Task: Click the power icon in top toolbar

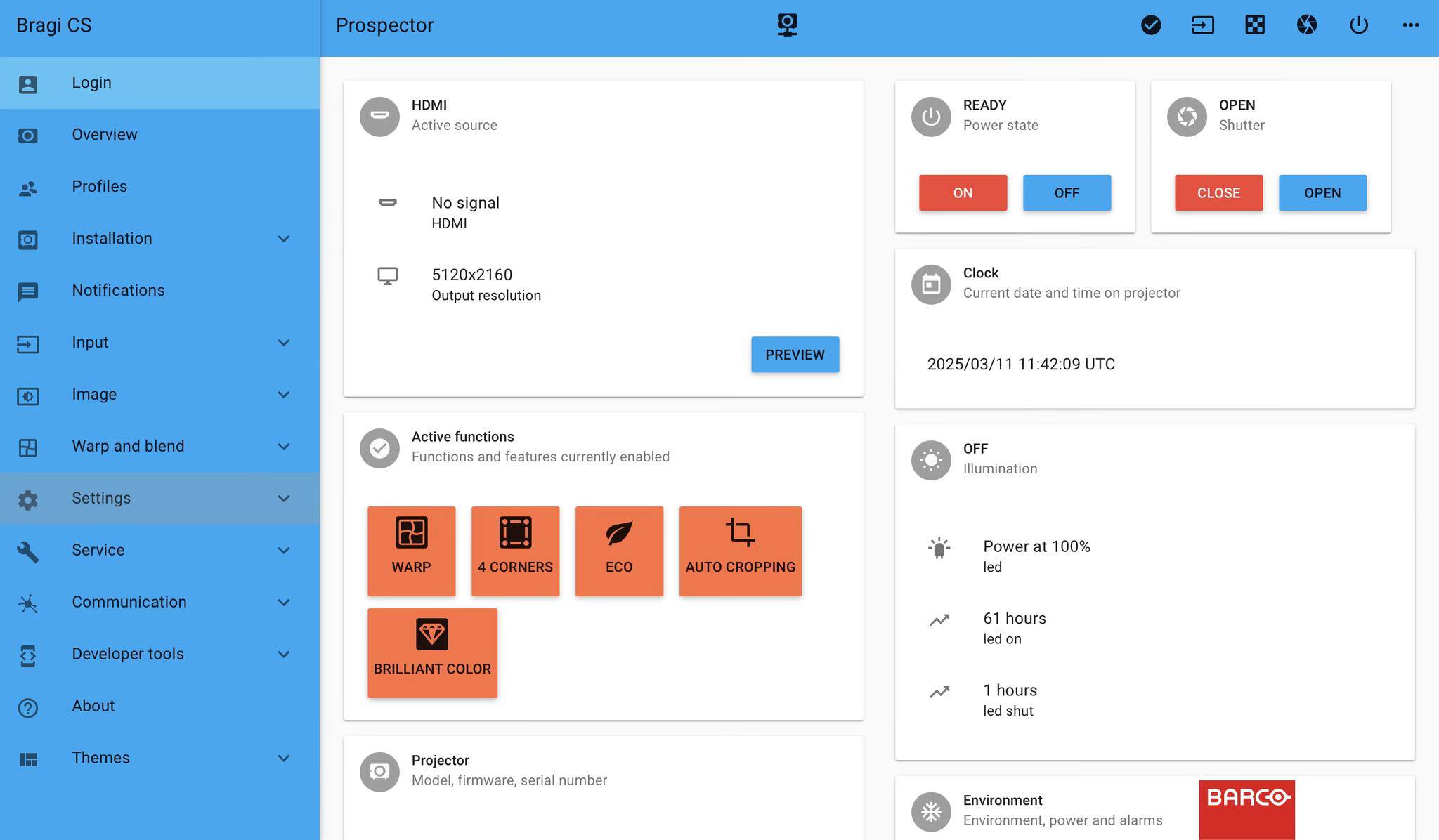Action: [x=1359, y=25]
